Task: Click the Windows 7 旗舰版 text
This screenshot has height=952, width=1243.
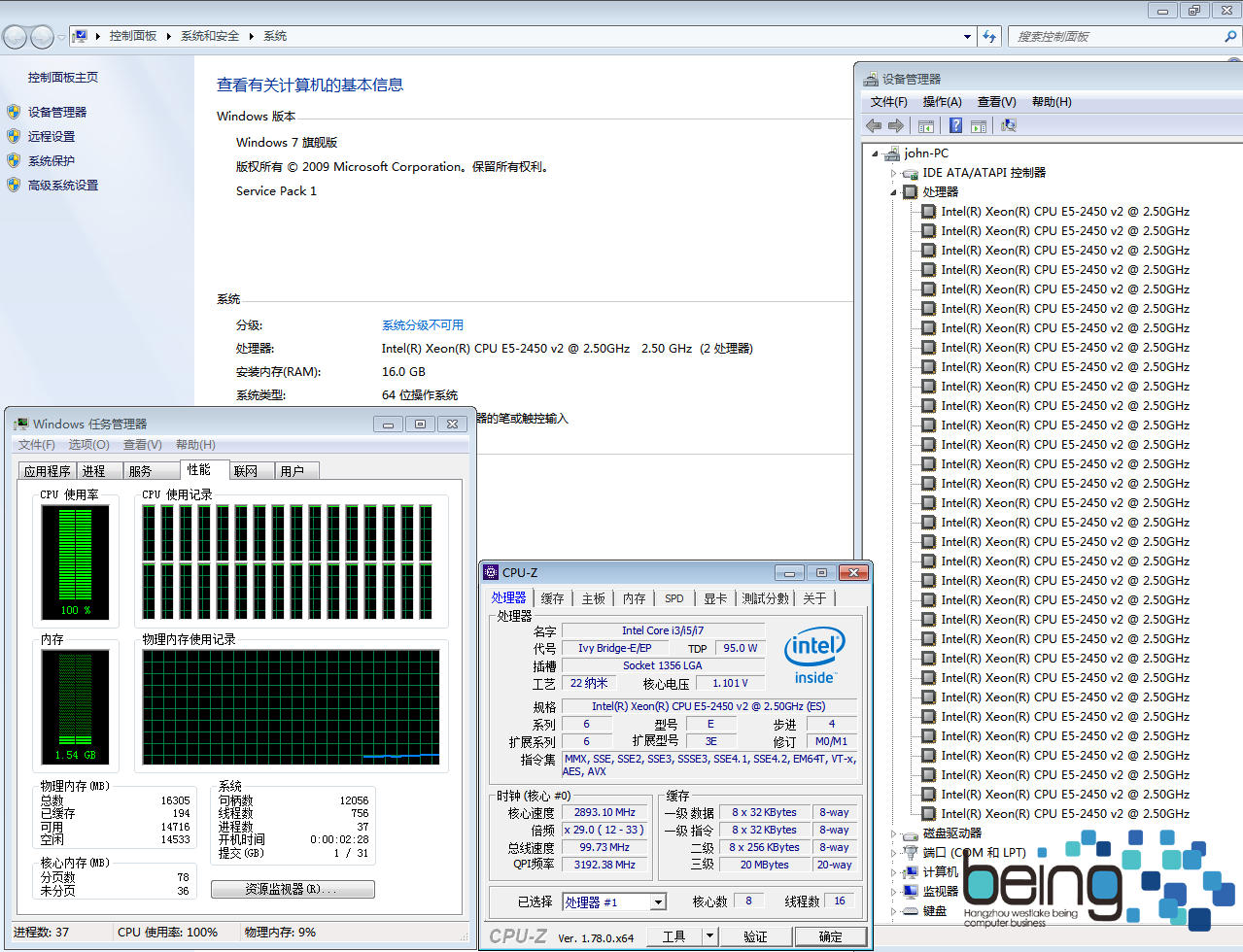Action: click(287, 143)
